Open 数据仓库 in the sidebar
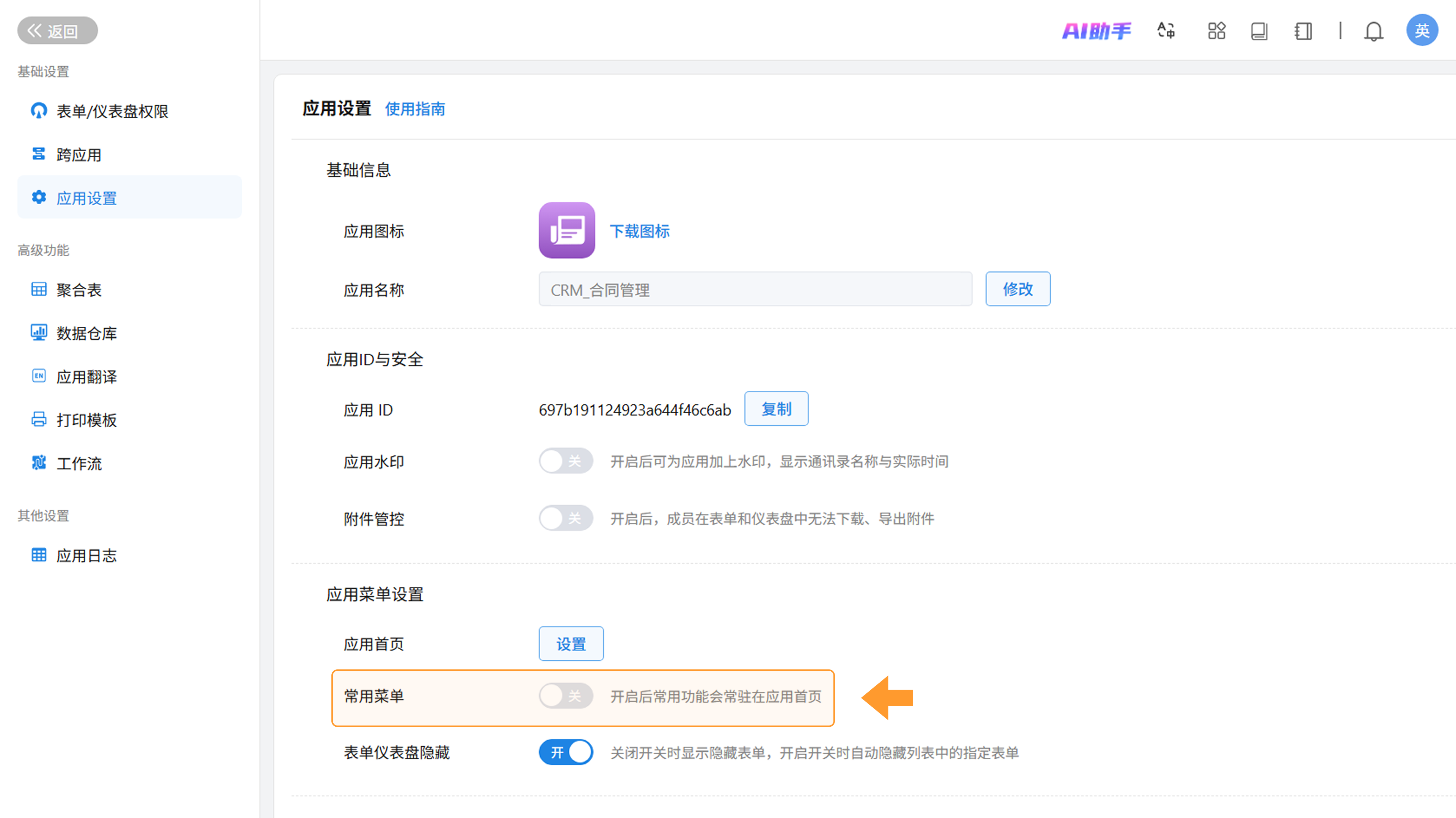Screen dimensions: 1456x818 click(x=86, y=333)
